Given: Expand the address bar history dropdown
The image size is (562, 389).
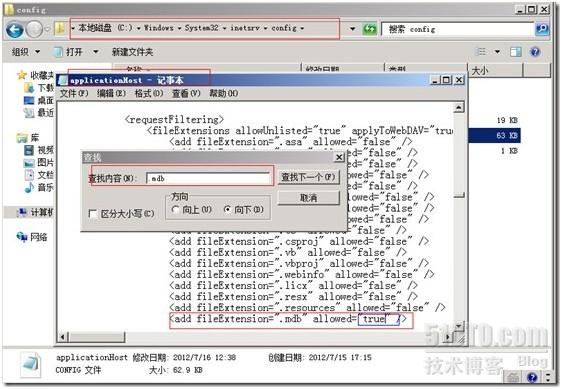Looking at the screenshot, I should [x=352, y=29].
